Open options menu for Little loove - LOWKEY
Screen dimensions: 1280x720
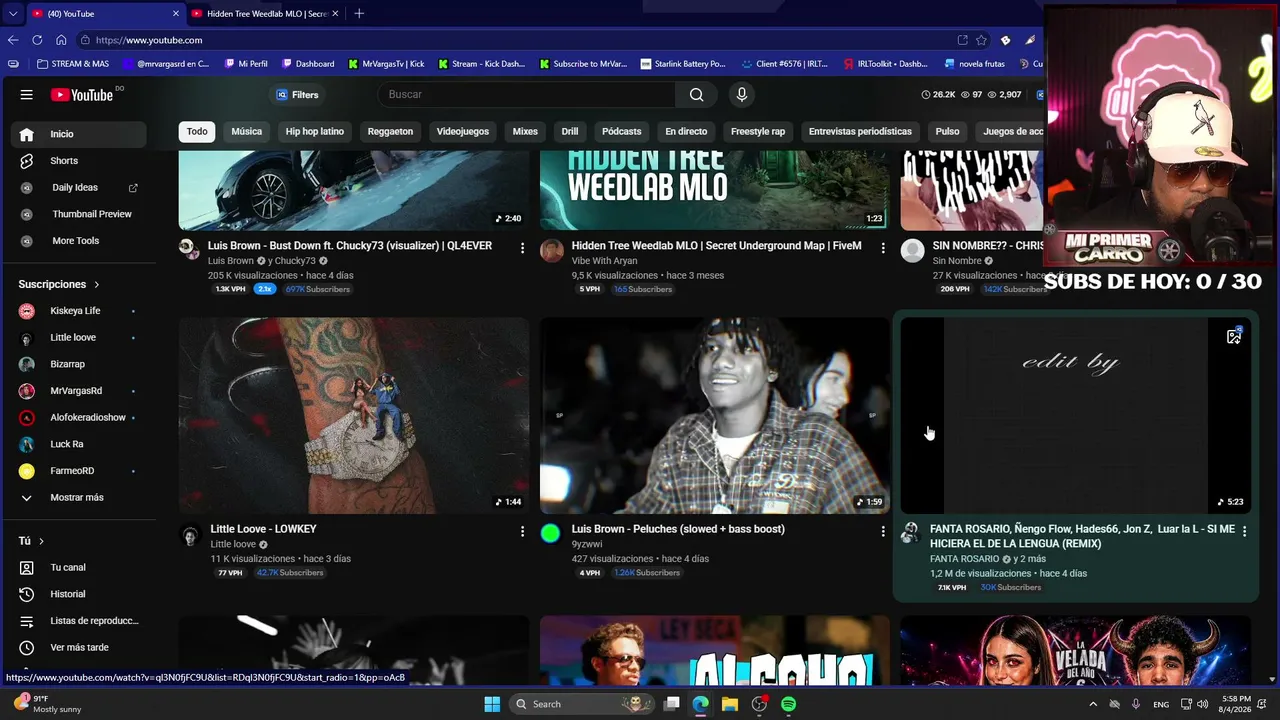point(522,531)
